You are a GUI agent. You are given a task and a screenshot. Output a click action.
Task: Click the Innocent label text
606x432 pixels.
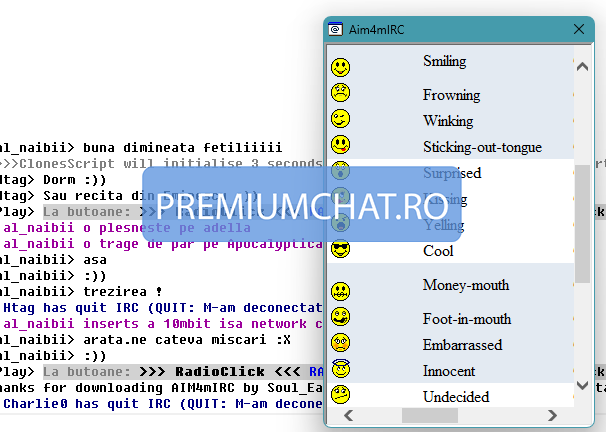pyautogui.click(x=449, y=371)
